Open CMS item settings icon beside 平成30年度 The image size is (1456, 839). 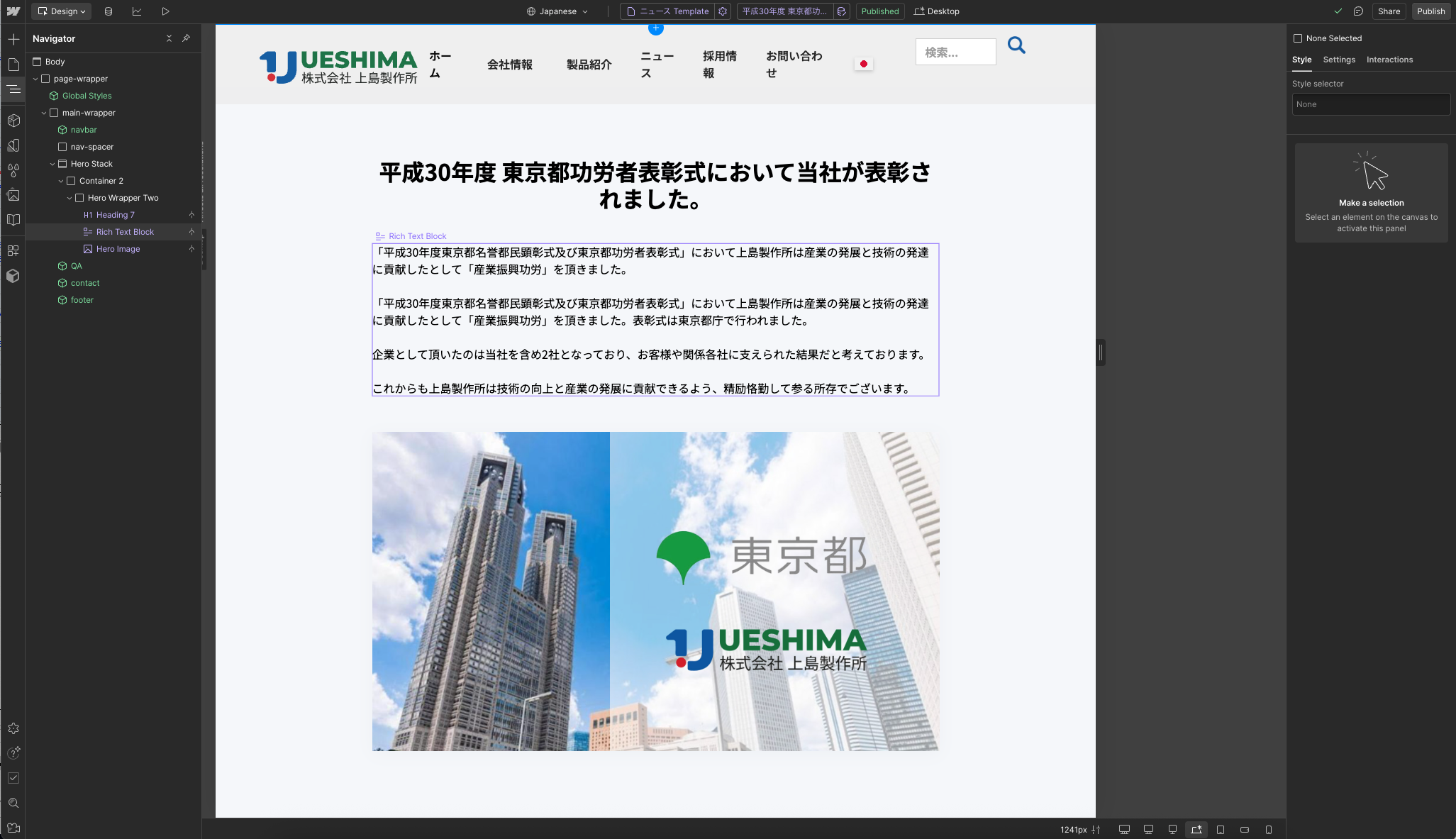(x=841, y=11)
